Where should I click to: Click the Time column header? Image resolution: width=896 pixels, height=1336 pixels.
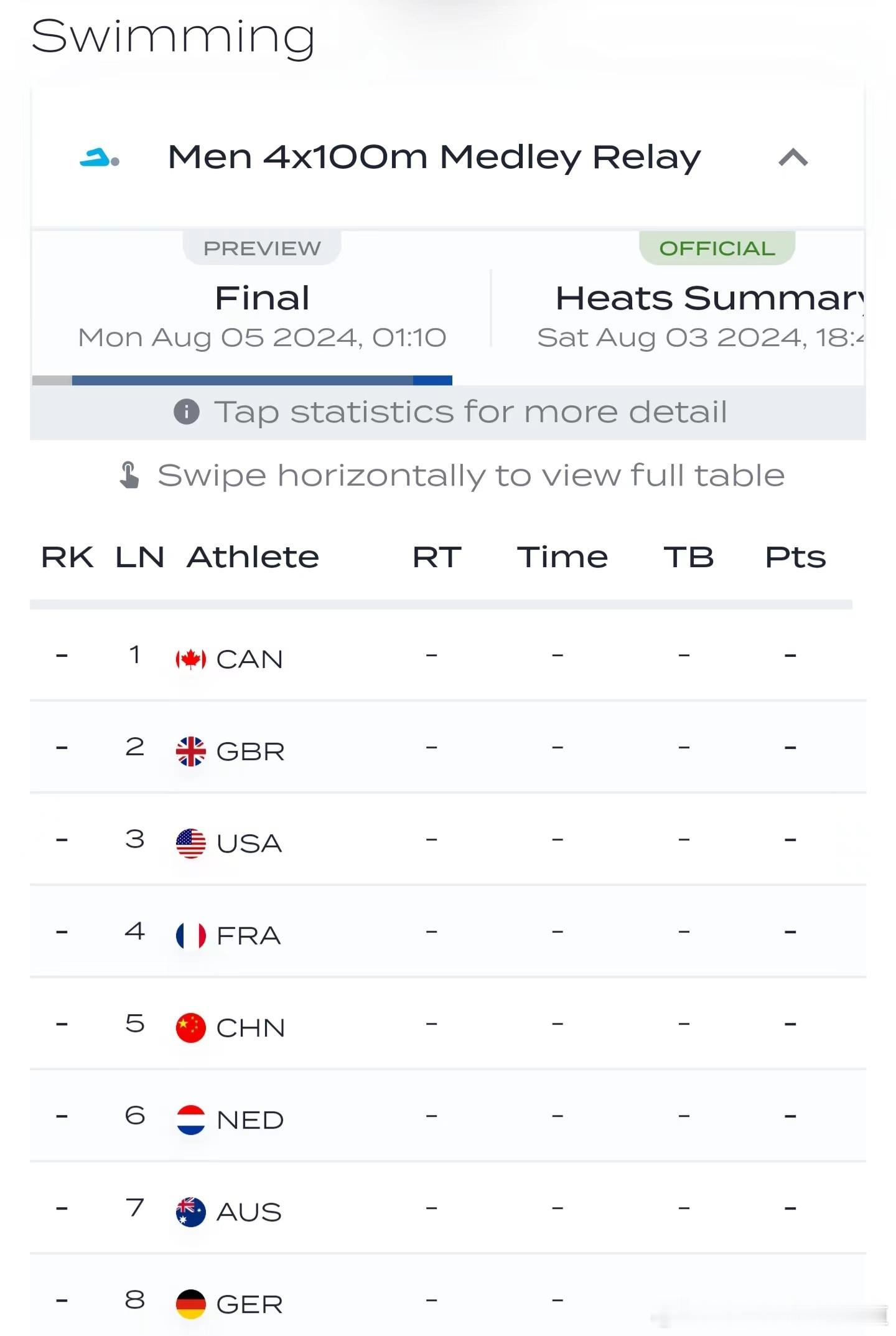[562, 557]
